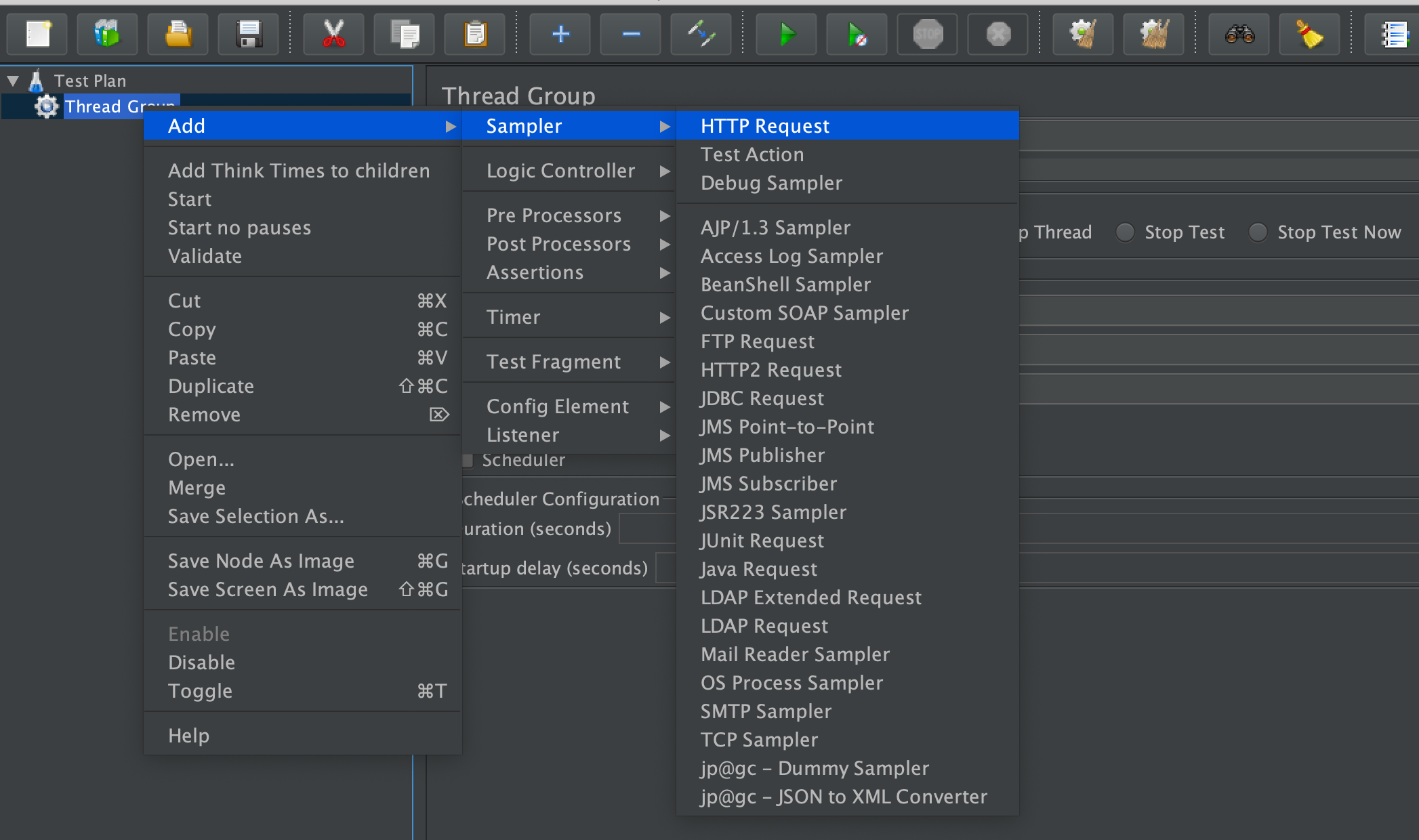1419x840 pixels.
Task: Click the Save floppy disk icon
Action: [249, 34]
